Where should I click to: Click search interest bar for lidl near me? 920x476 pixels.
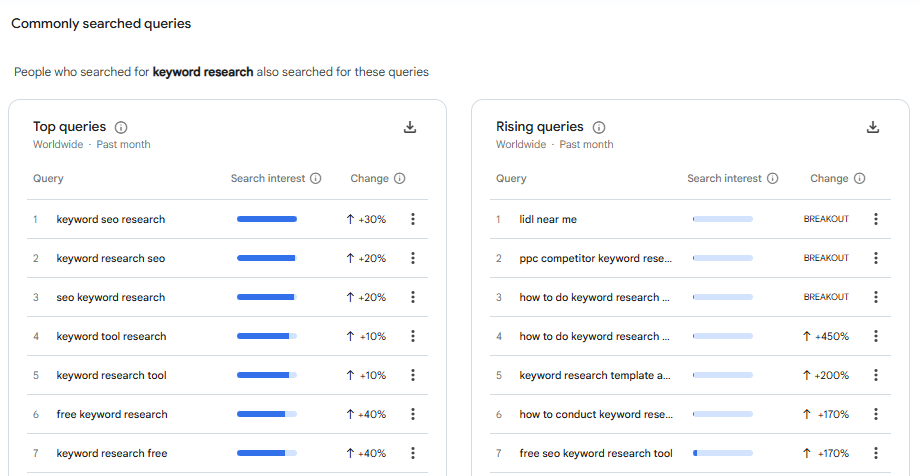pos(723,219)
